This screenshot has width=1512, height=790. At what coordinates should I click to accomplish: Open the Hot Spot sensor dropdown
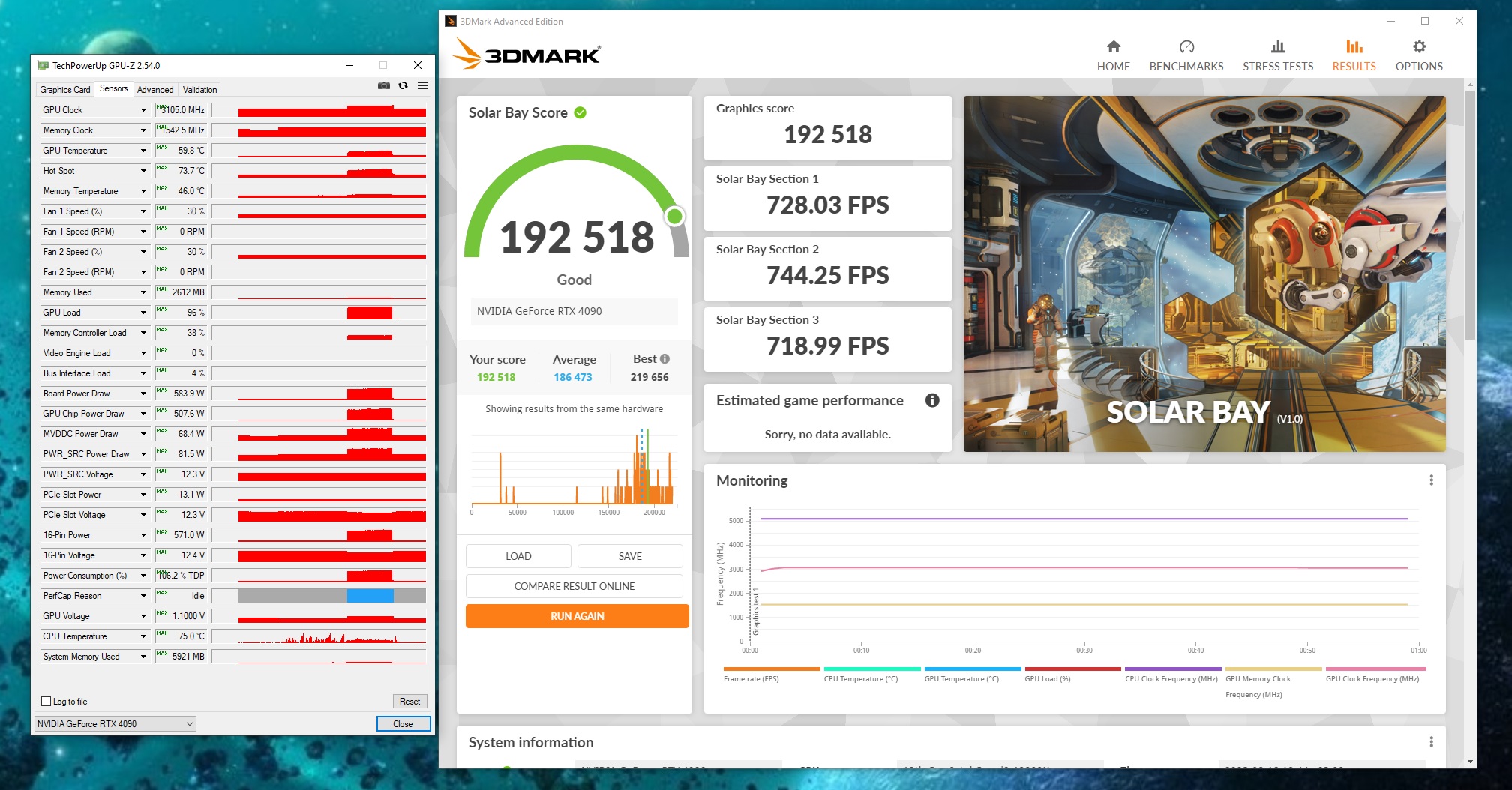click(x=143, y=171)
